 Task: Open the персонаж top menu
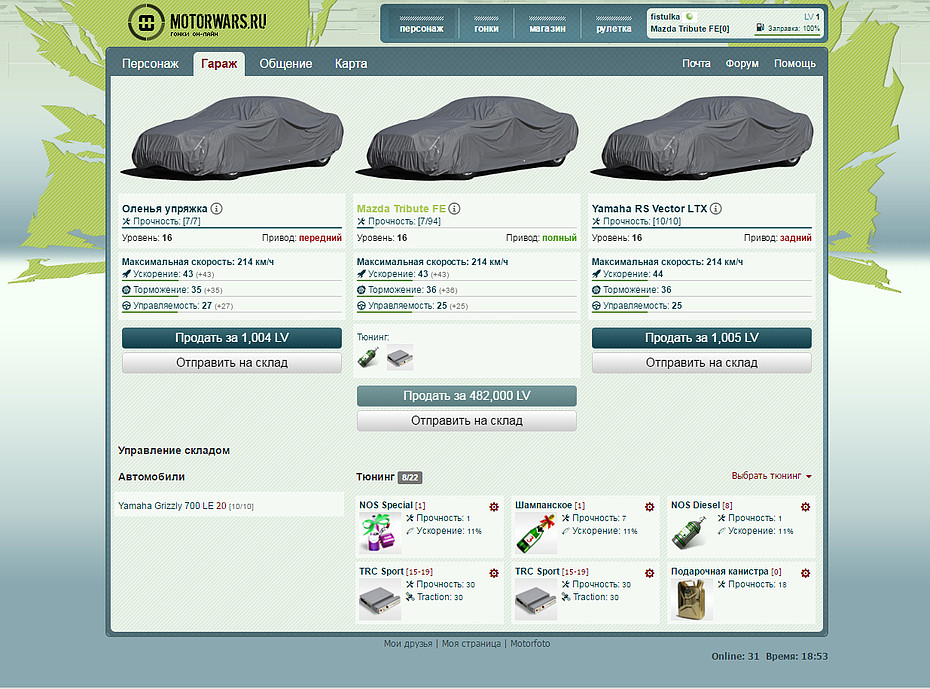tap(421, 24)
